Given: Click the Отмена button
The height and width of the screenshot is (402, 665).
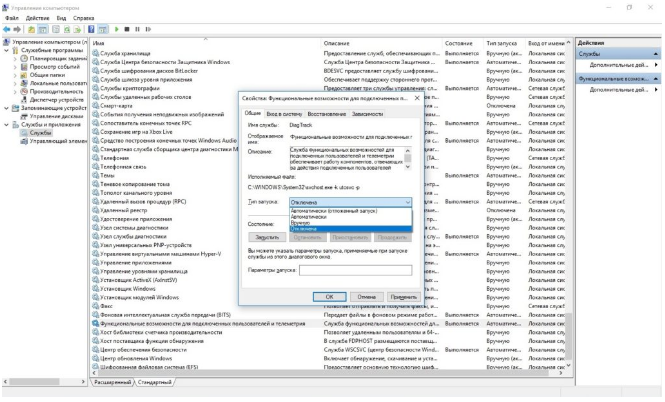Looking at the screenshot, I should 366,297.
